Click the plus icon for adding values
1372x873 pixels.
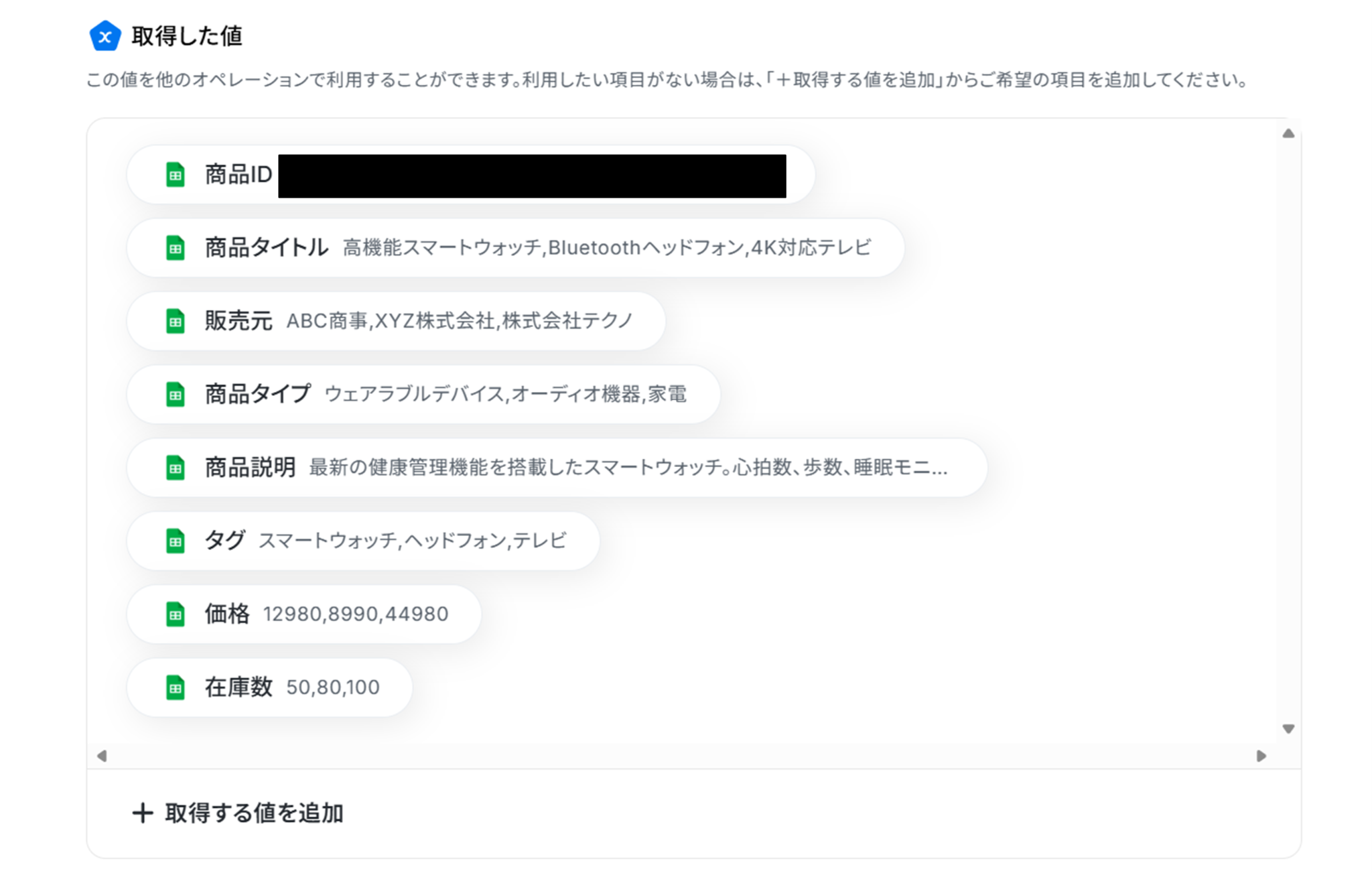tap(142, 813)
